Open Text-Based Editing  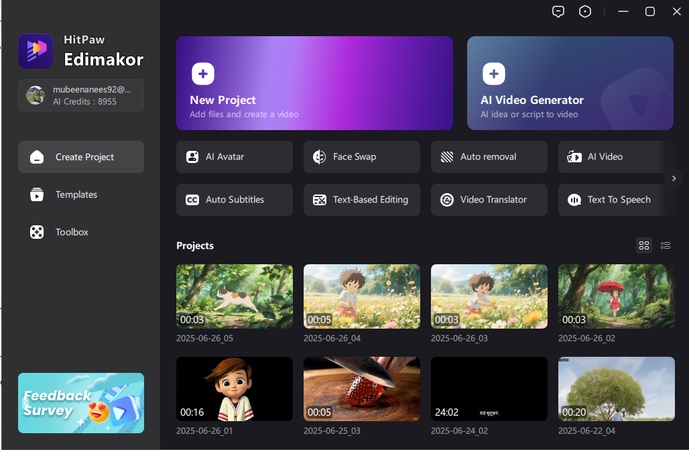[x=361, y=200]
